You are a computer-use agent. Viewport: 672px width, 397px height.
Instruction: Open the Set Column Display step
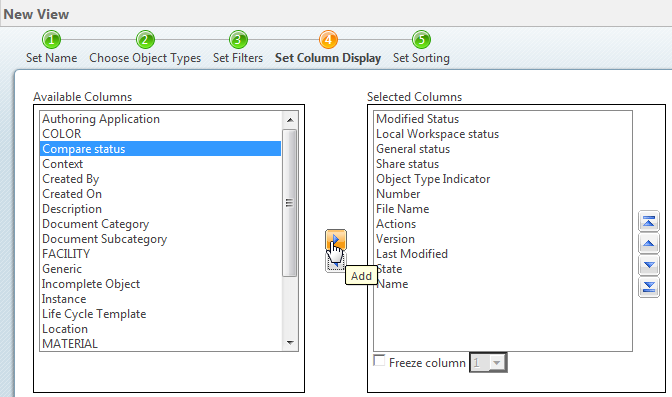(x=328, y=58)
